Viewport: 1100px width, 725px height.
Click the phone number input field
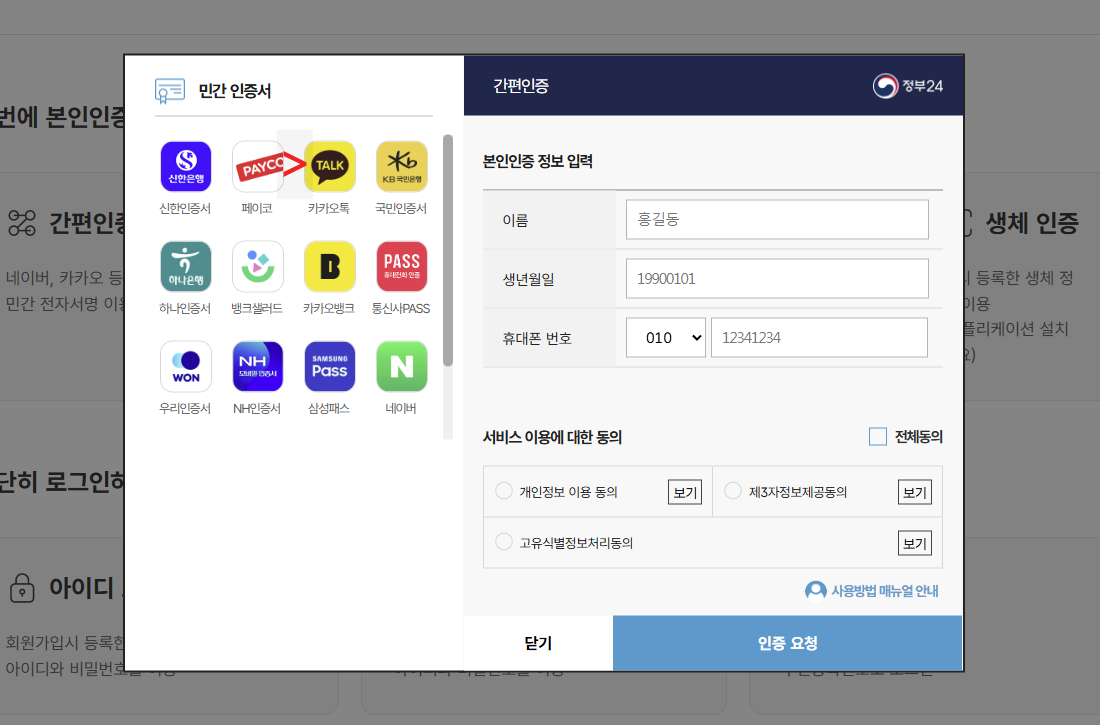(x=819, y=338)
